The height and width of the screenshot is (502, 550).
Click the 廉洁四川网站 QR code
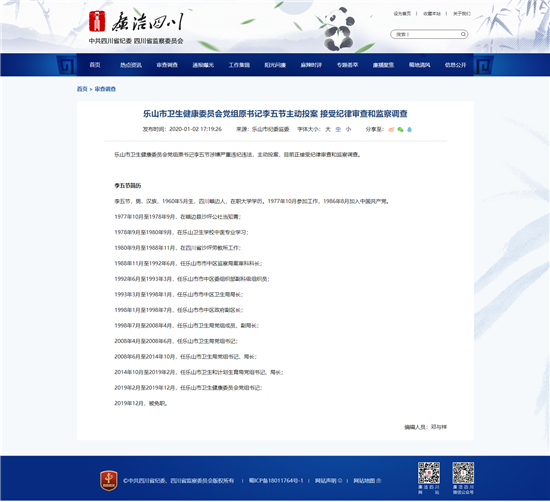[429, 473]
